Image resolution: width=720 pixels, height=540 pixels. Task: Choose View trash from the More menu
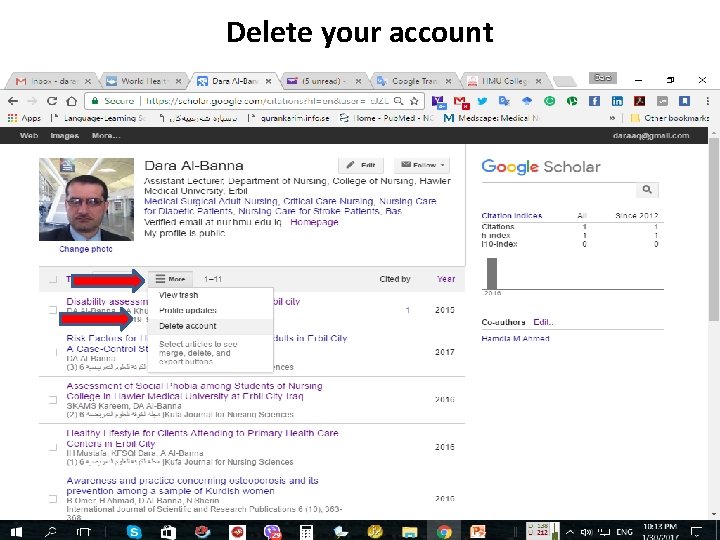179,295
